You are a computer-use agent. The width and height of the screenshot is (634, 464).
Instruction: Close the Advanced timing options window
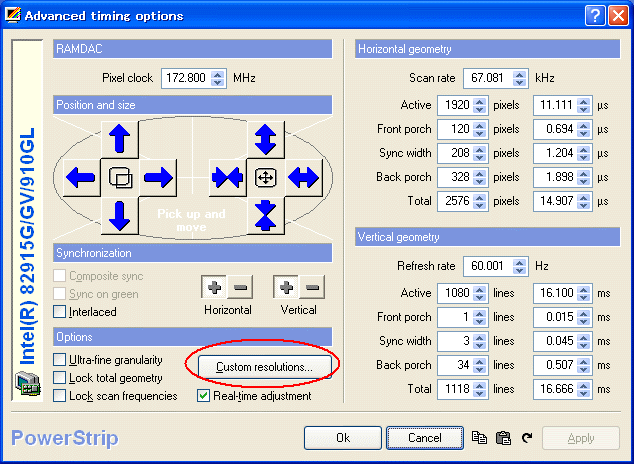click(x=619, y=16)
